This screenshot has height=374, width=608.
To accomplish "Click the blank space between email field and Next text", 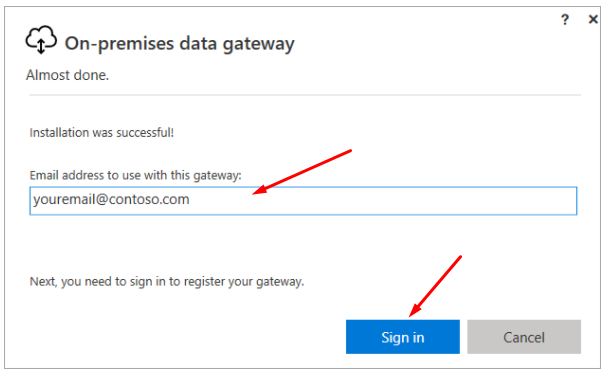I will (303, 244).
